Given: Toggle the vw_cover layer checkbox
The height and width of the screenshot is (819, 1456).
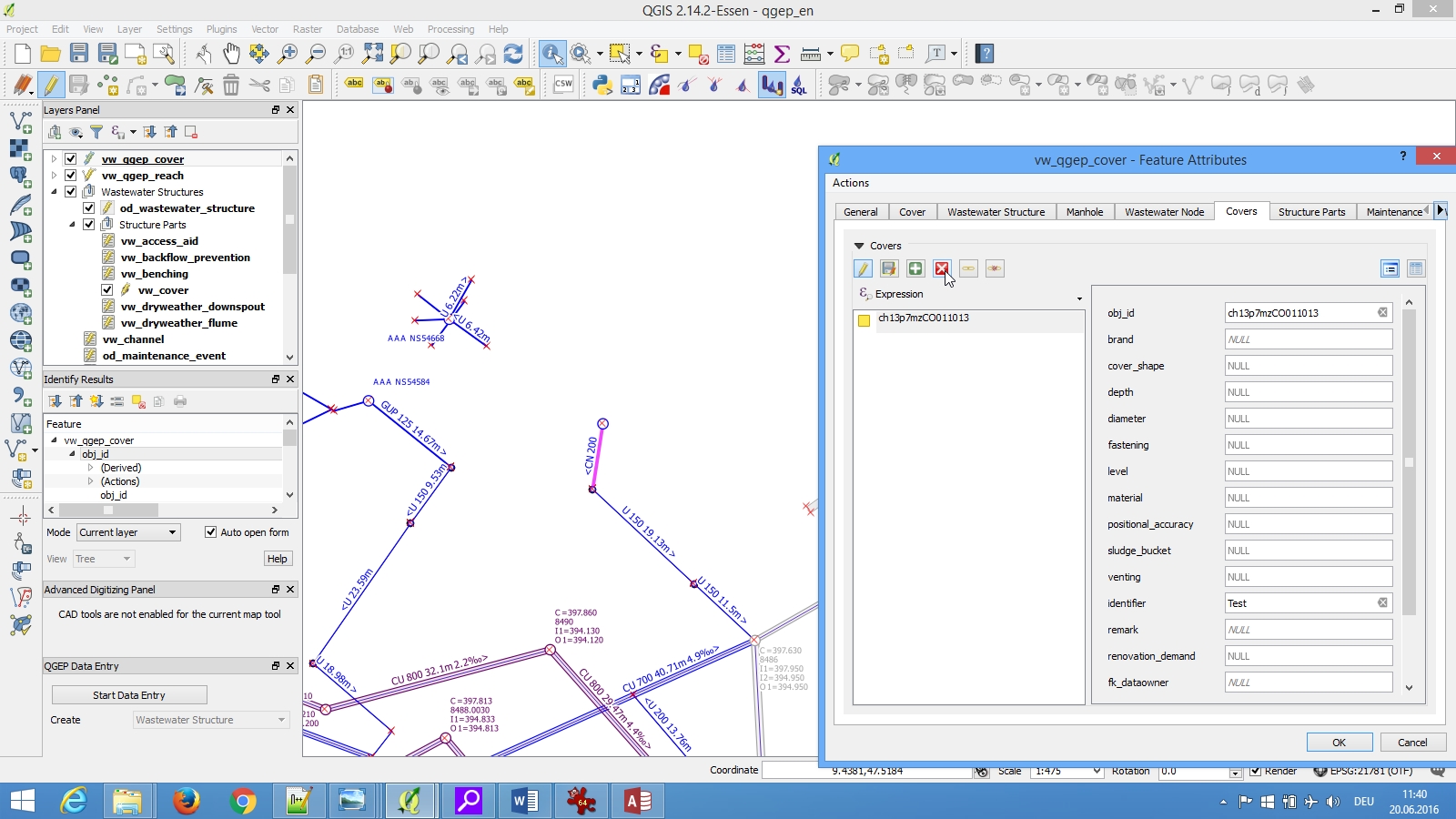Looking at the screenshot, I should point(107,290).
